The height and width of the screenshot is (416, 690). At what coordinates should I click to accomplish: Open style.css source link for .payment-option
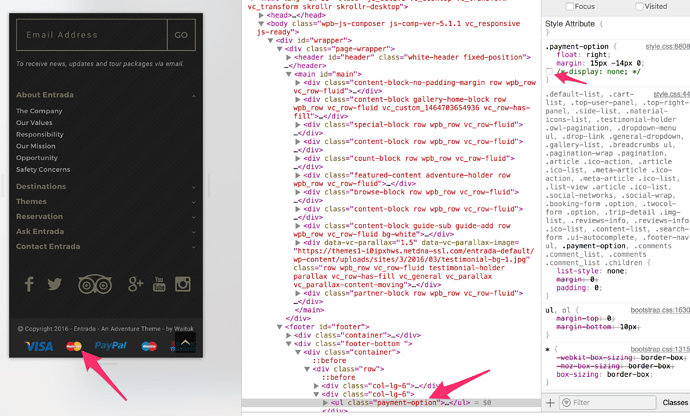[x=668, y=46]
